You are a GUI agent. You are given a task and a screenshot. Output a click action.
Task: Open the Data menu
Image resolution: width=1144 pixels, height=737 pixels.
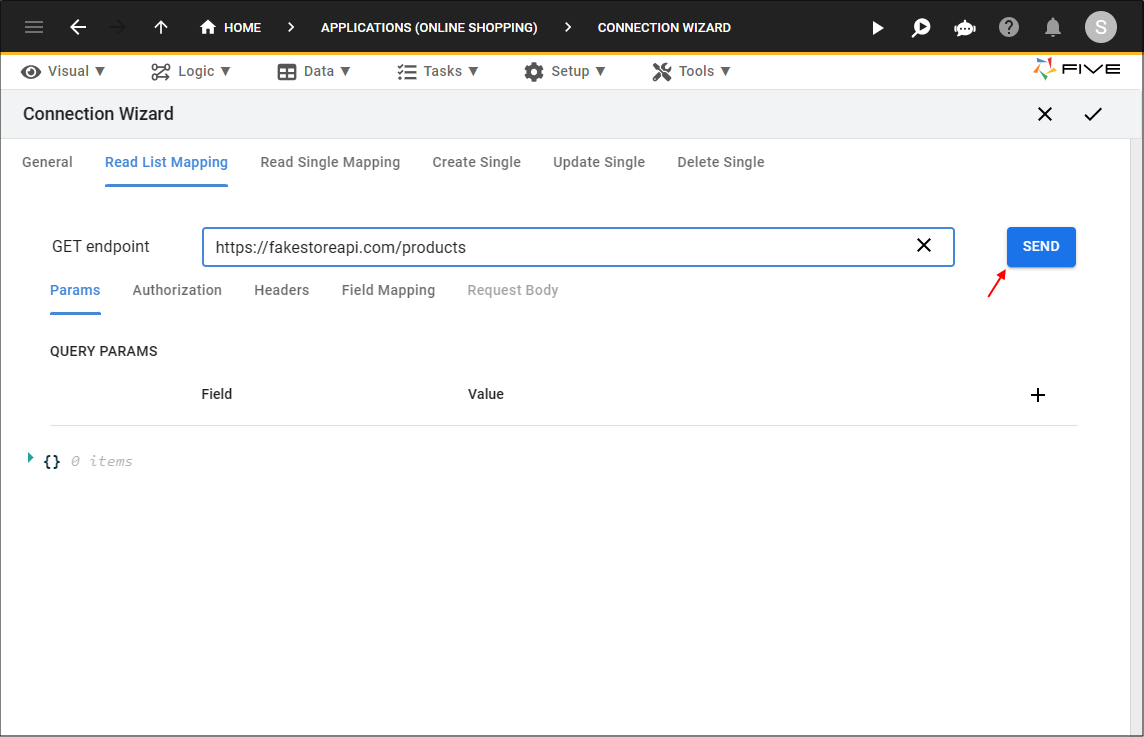[314, 72]
